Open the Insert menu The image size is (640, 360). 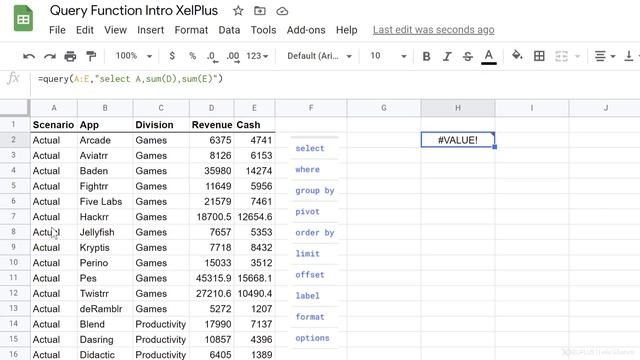click(150, 30)
